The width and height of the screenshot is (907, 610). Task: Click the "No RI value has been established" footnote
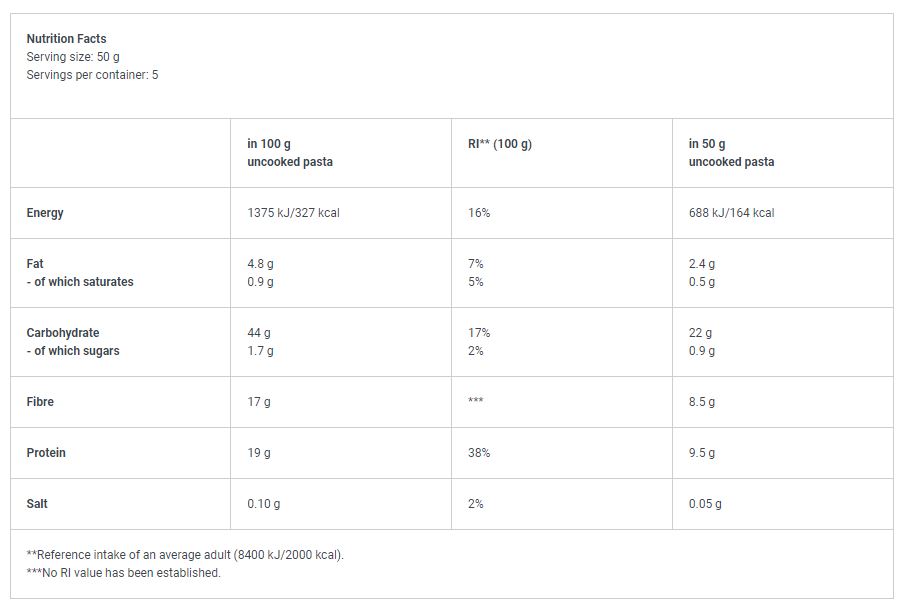123,573
